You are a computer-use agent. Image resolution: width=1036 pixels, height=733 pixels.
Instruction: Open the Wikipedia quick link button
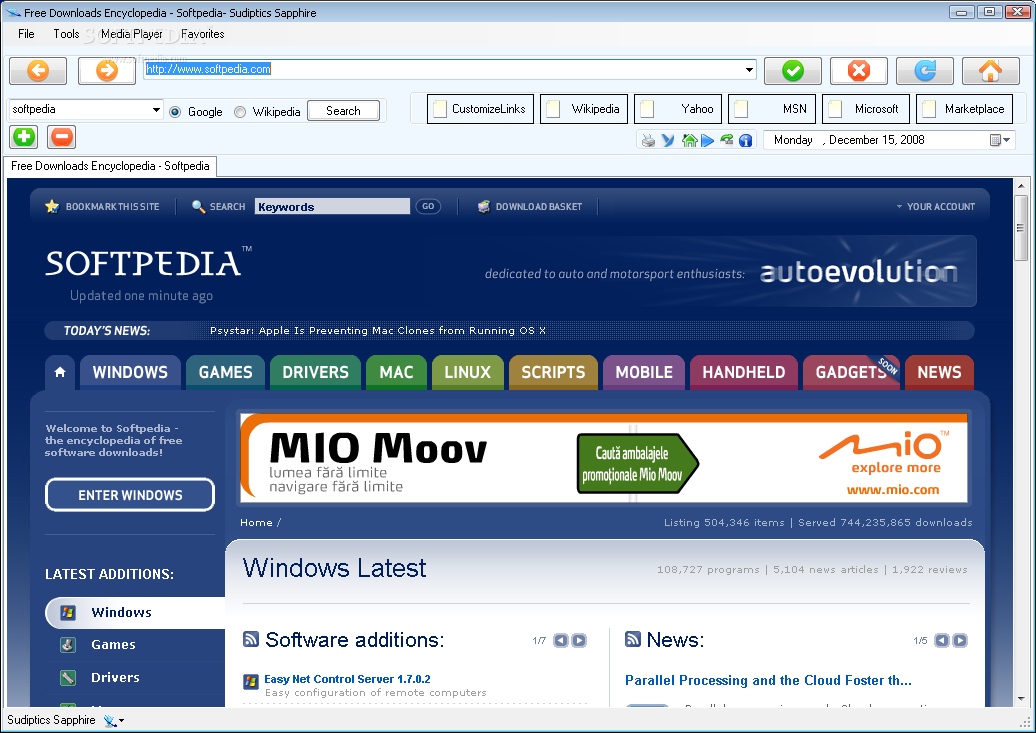(583, 109)
